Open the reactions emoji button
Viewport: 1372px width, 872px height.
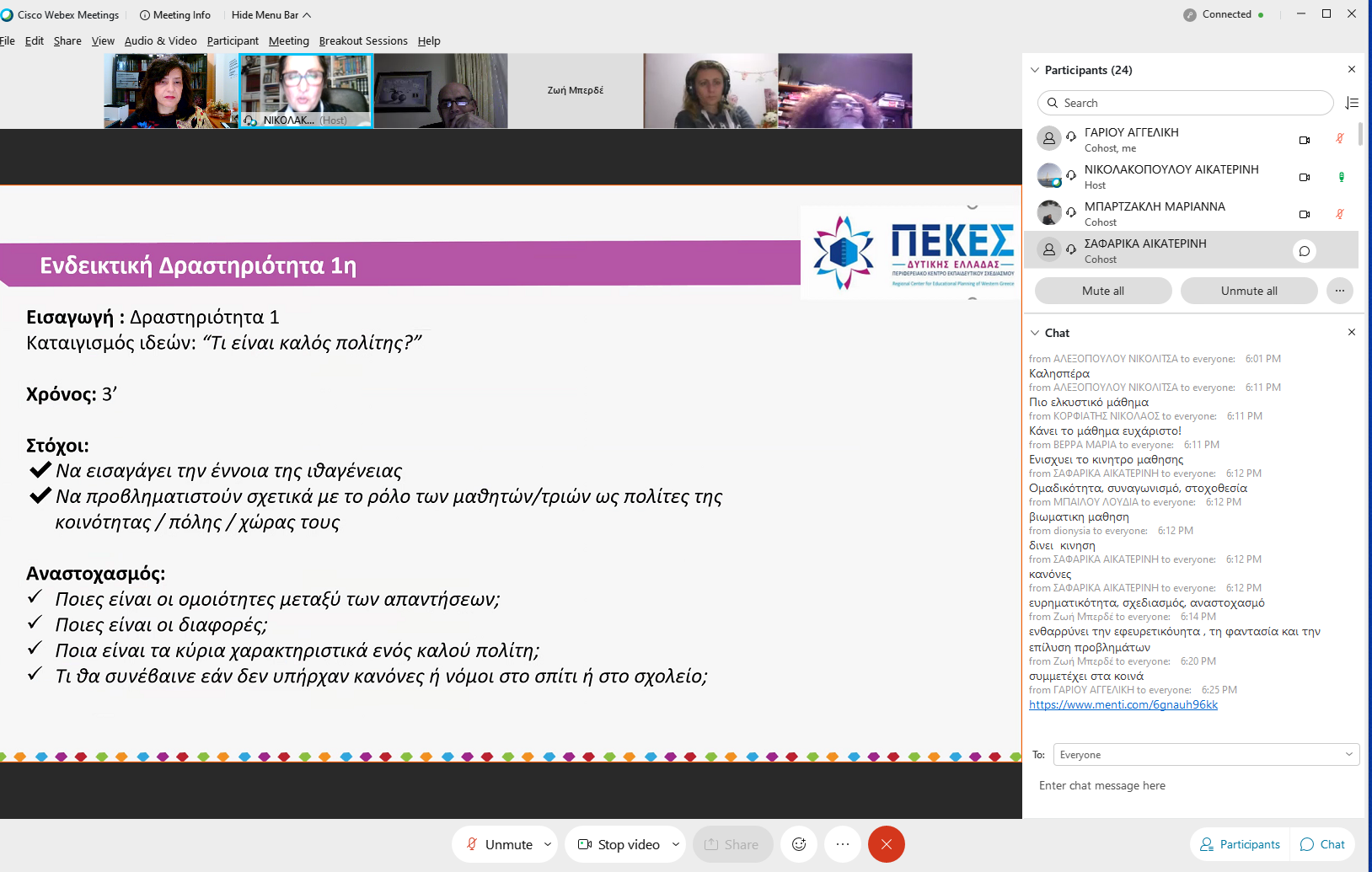tap(799, 844)
